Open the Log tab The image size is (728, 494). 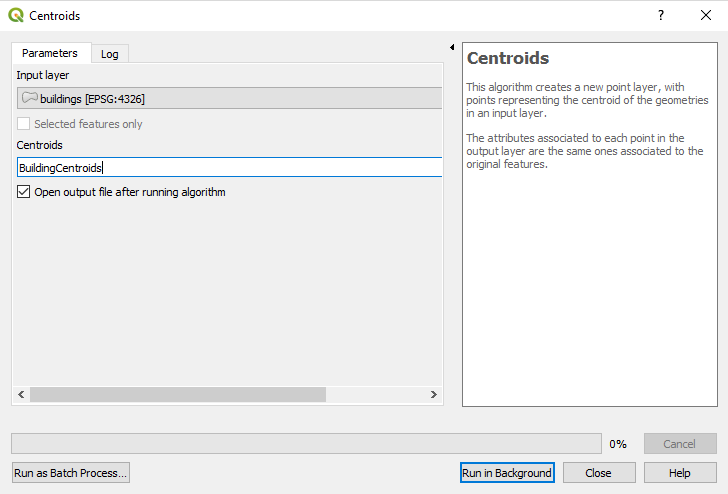[x=110, y=54]
